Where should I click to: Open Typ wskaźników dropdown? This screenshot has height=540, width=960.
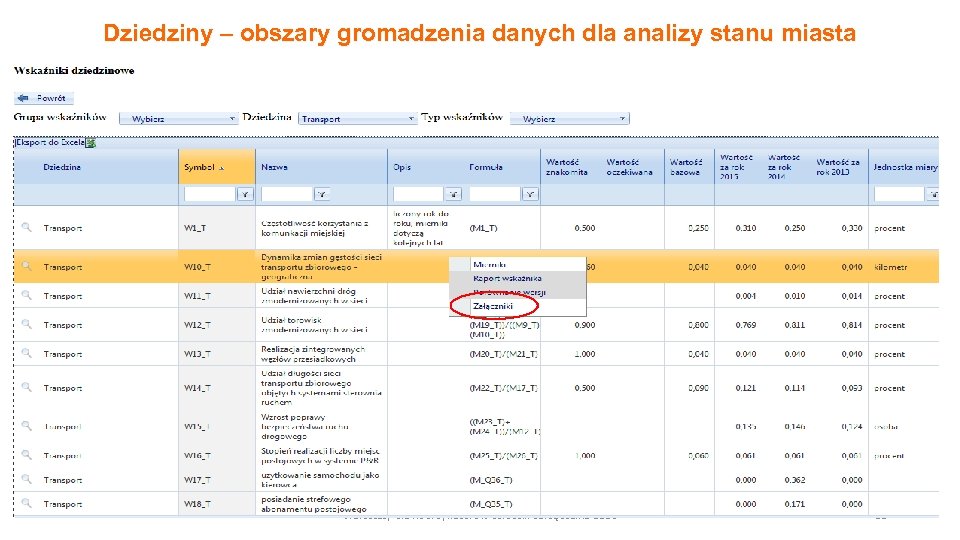(x=569, y=119)
